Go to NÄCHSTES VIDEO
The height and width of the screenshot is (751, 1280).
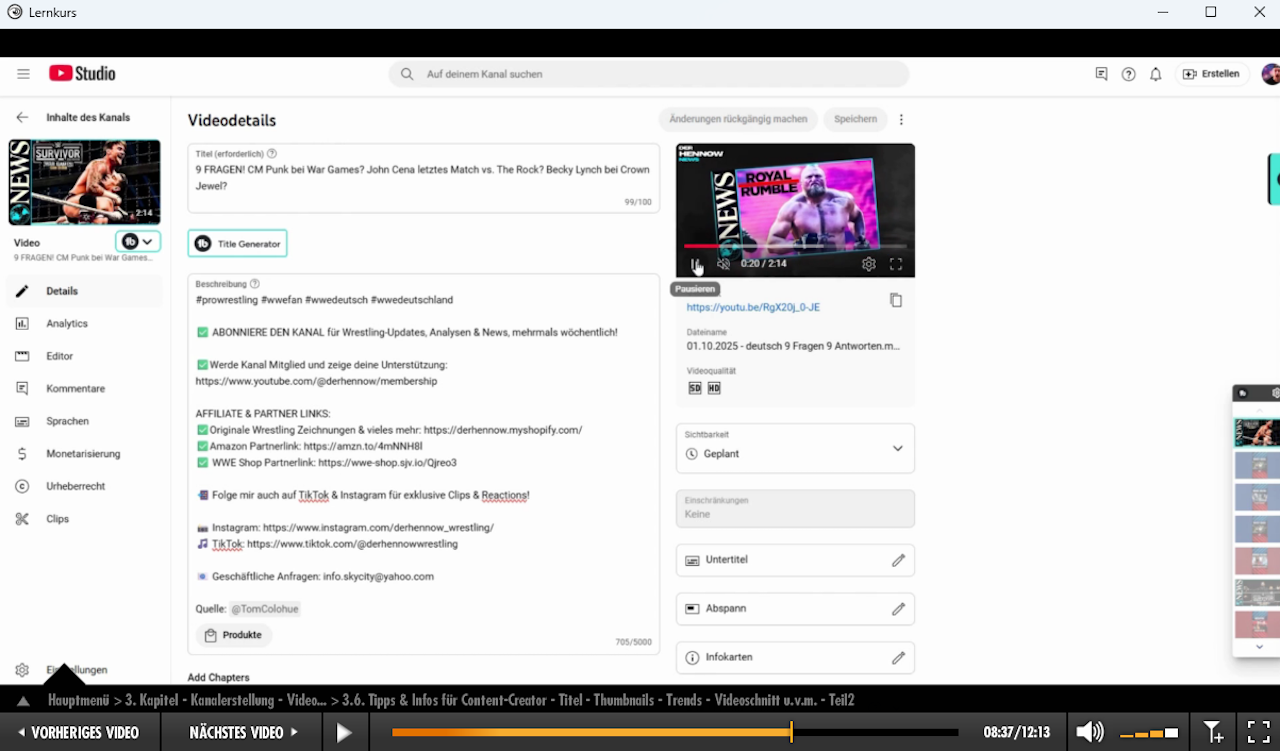243,732
